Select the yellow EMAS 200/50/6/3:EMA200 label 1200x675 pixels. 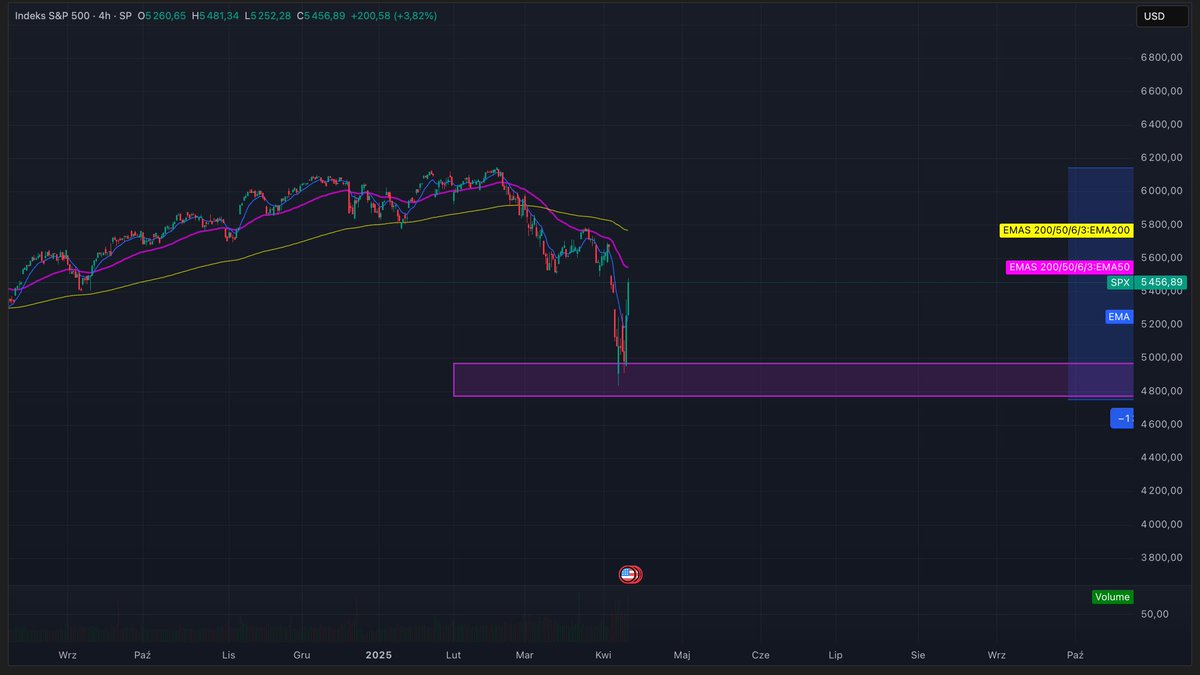tap(1066, 231)
